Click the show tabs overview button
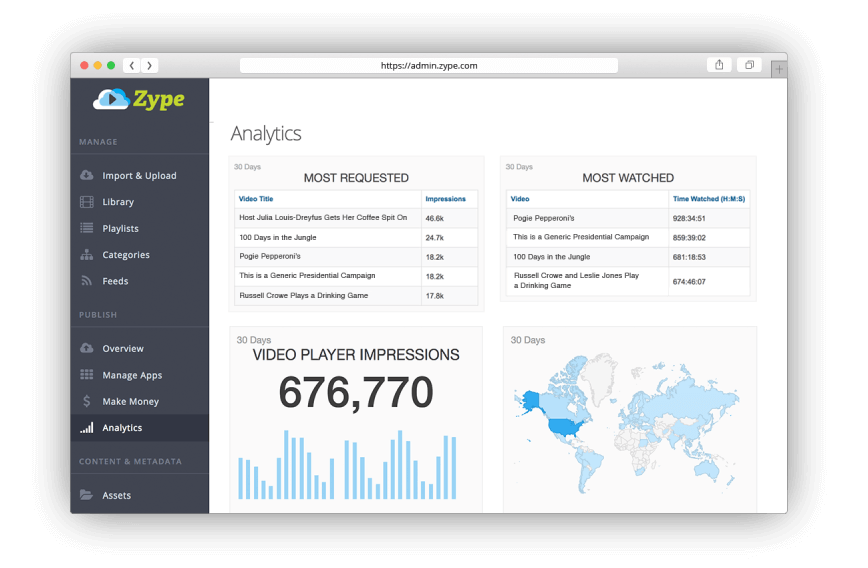 [749, 65]
